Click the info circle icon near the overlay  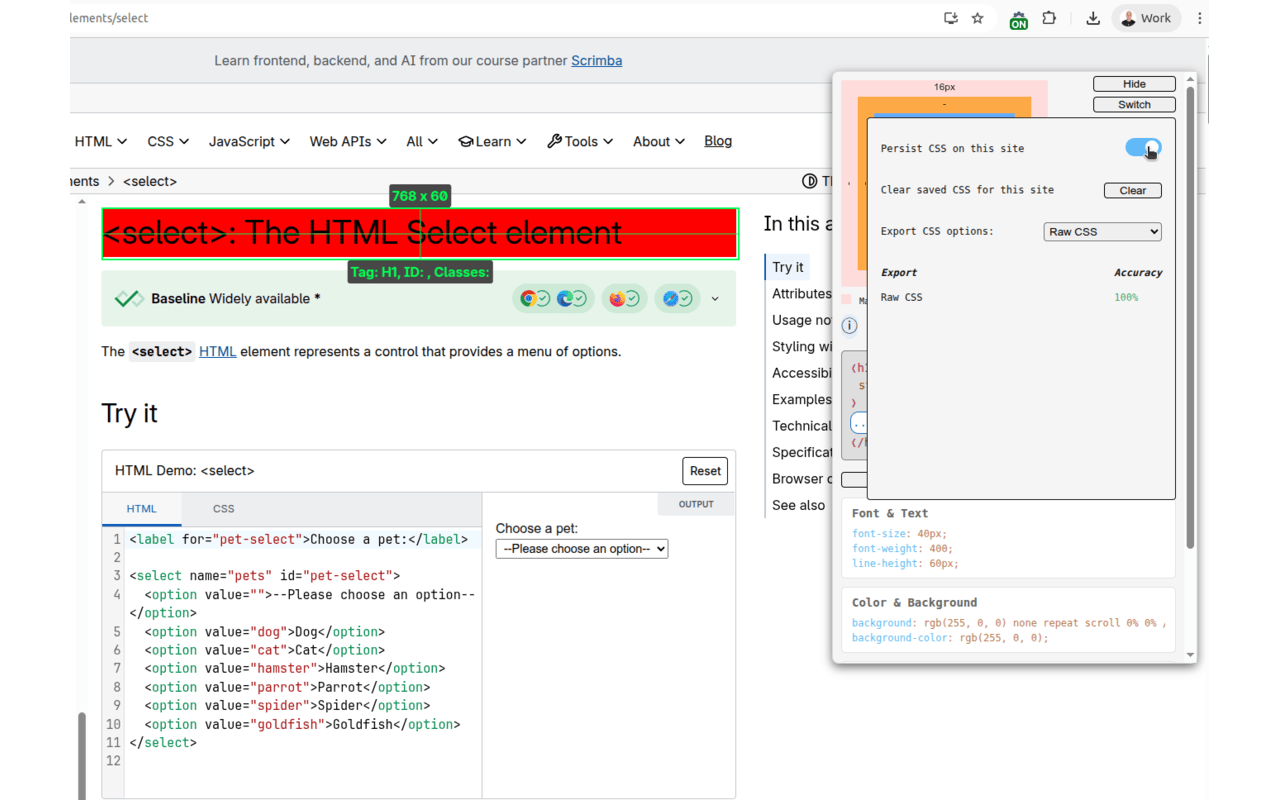849,325
